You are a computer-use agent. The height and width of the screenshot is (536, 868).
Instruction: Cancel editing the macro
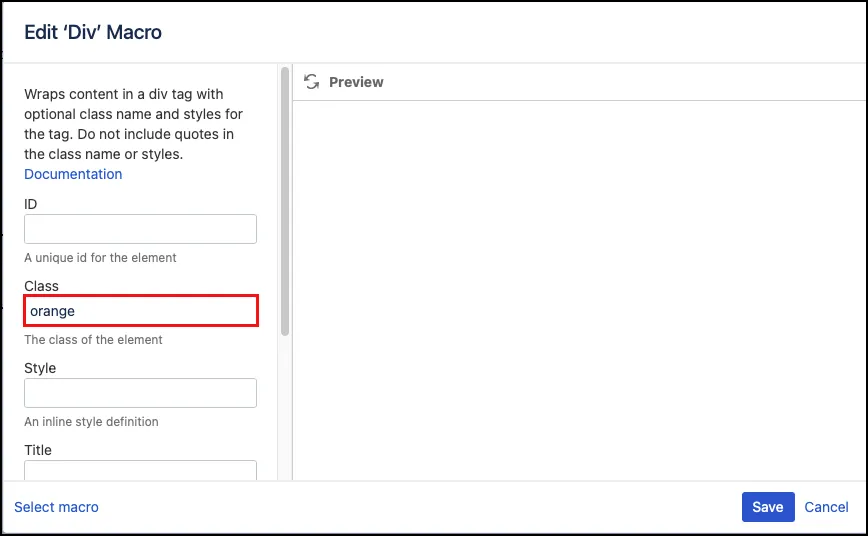click(x=826, y=507)
